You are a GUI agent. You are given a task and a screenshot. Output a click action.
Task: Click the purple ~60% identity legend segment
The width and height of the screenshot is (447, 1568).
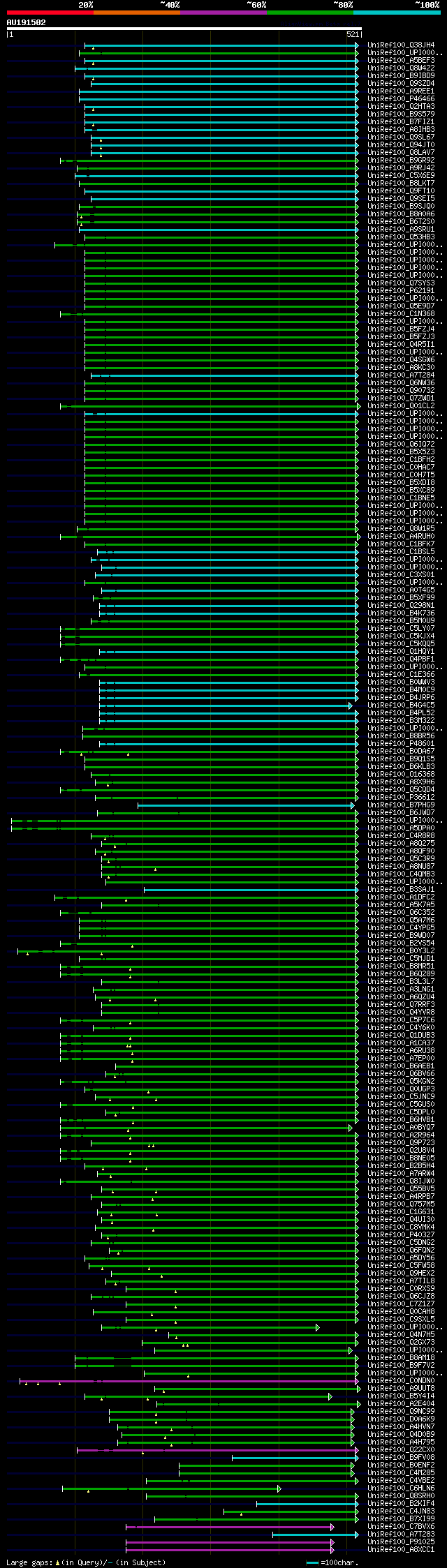(223, 13)
